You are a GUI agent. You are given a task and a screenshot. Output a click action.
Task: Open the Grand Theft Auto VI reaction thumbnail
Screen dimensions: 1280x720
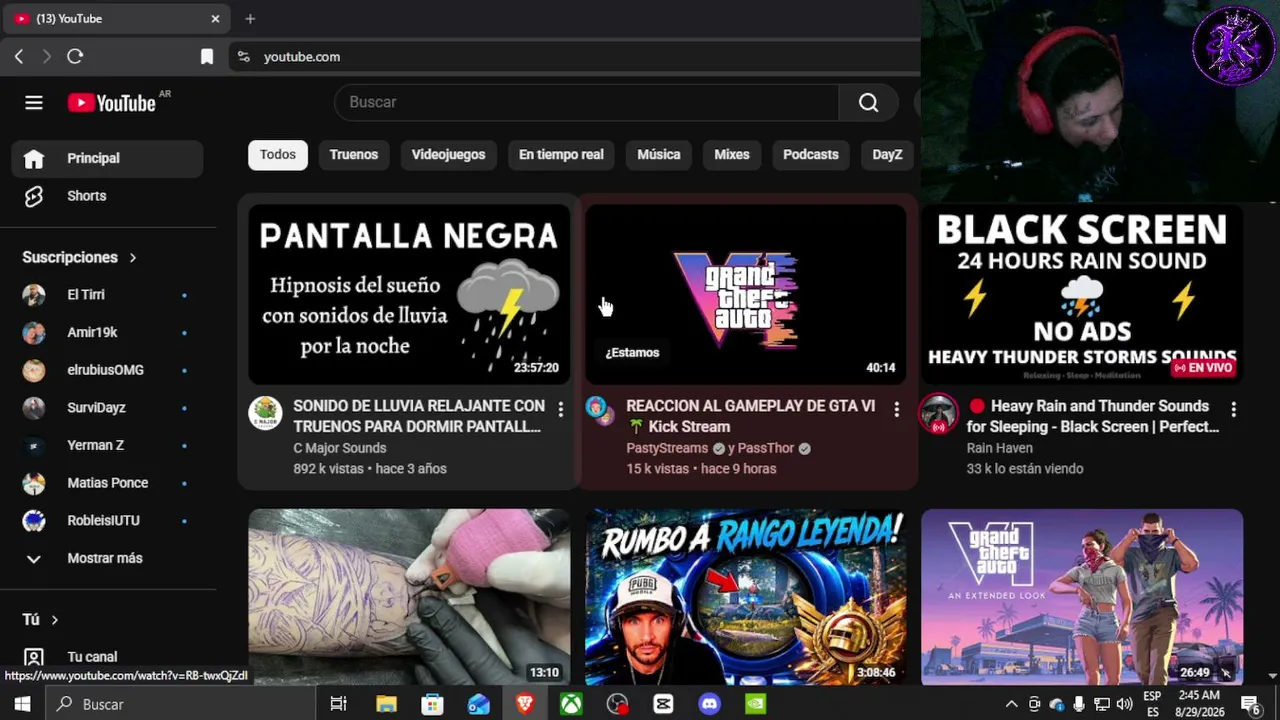(x=746, y=294)
